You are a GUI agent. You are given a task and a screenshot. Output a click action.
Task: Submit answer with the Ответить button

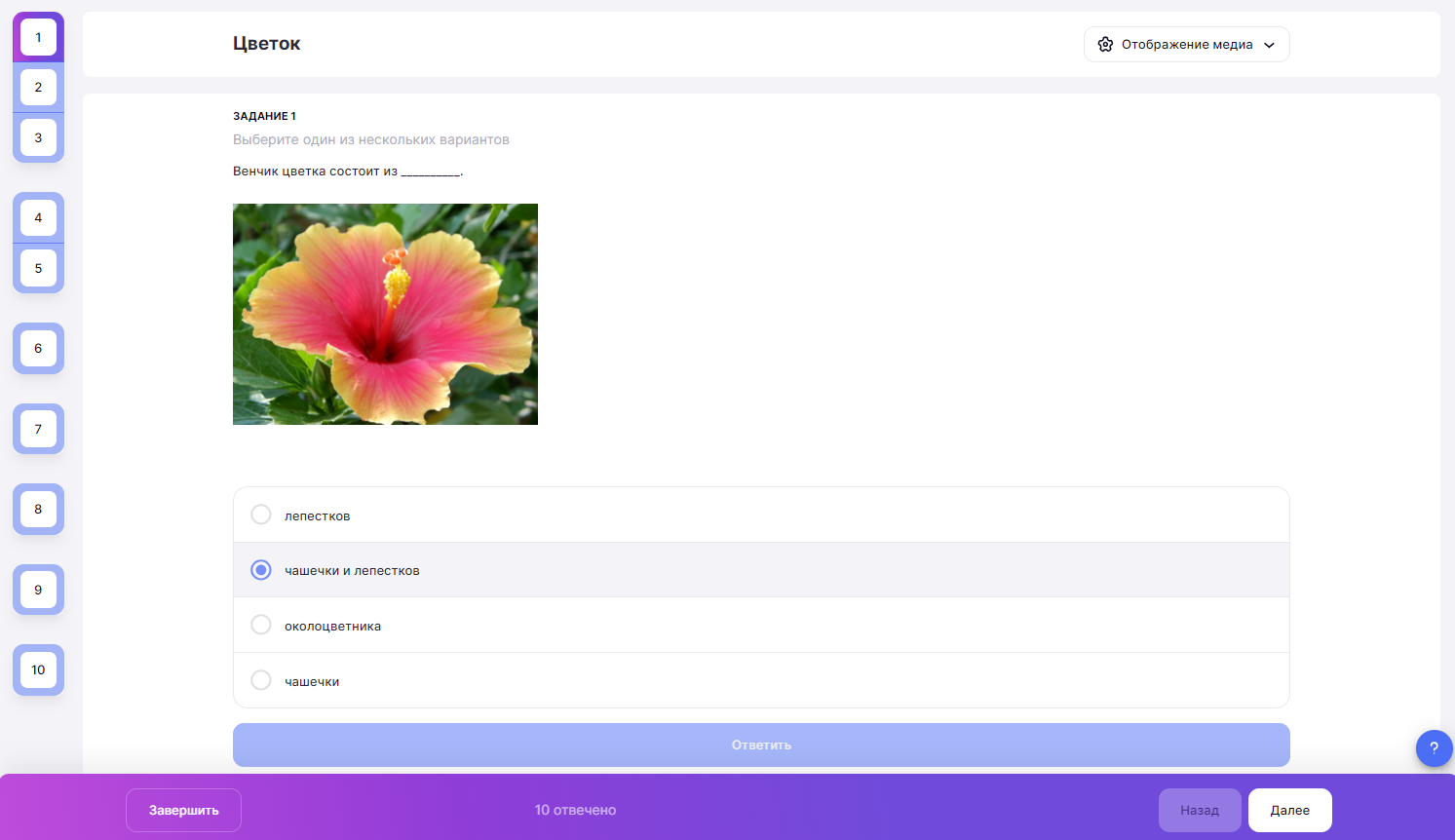point(761,745)
